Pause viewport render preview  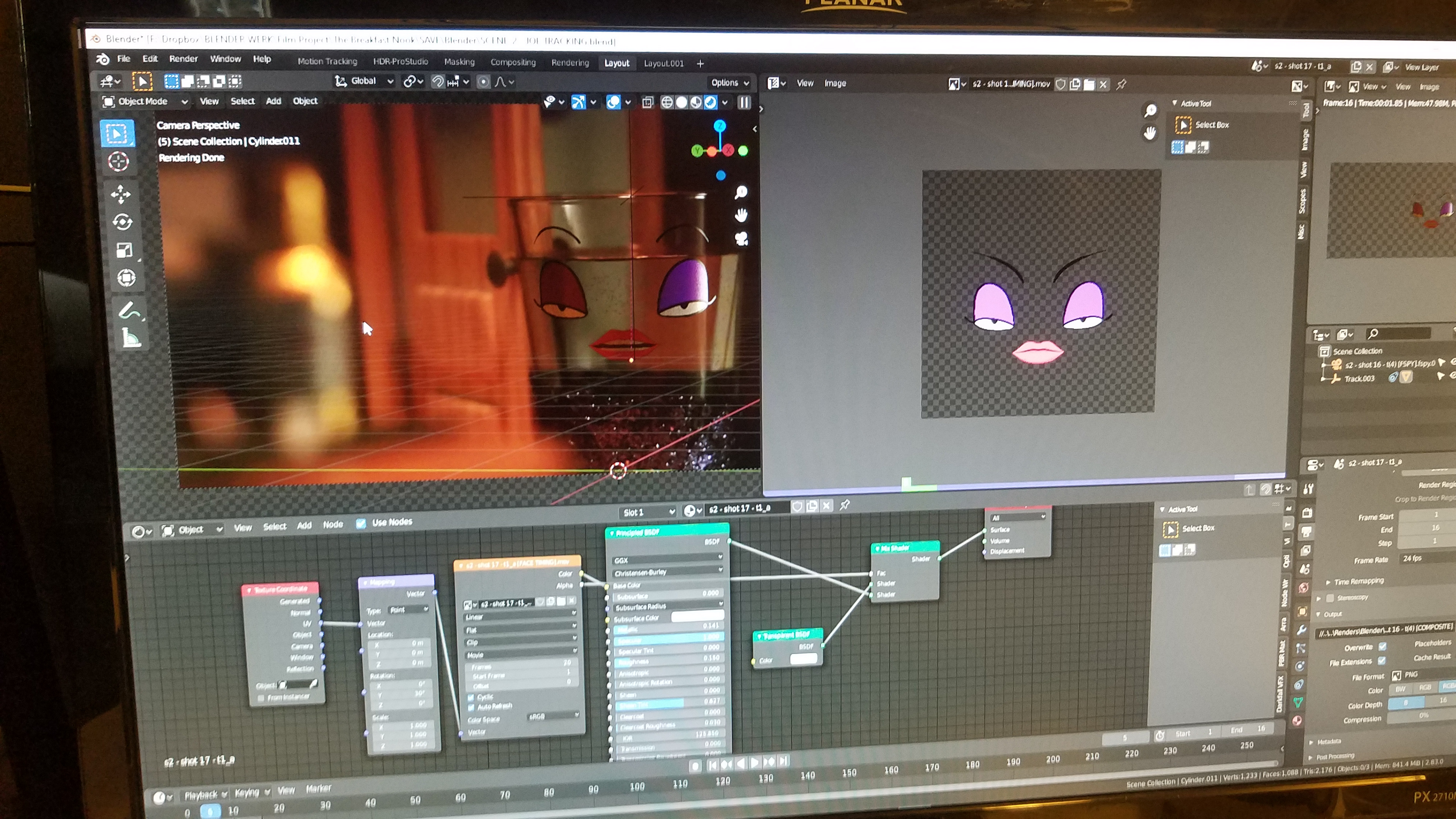pos(744,102)
